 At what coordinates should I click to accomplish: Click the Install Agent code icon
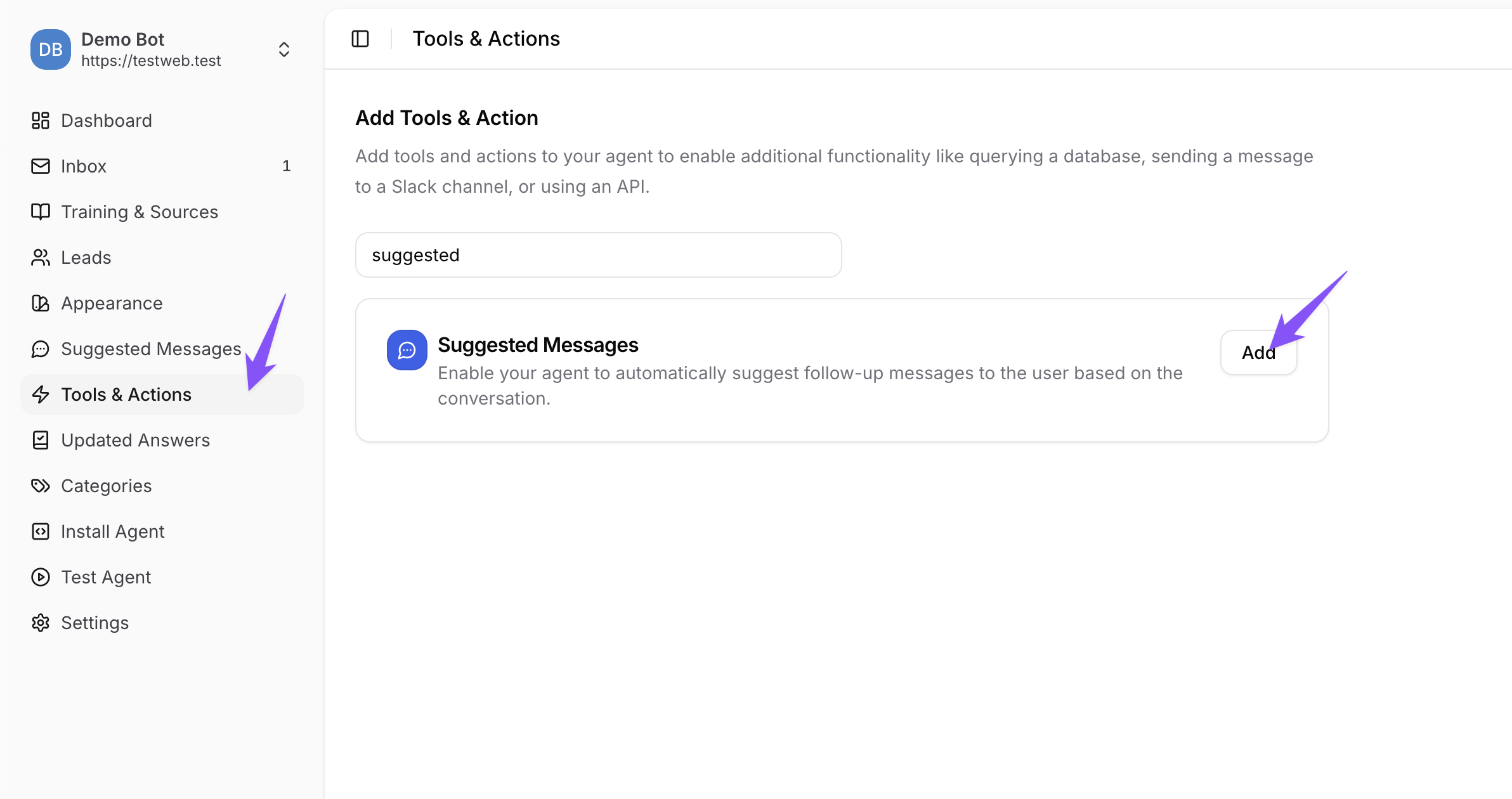(x=41, y=531)
